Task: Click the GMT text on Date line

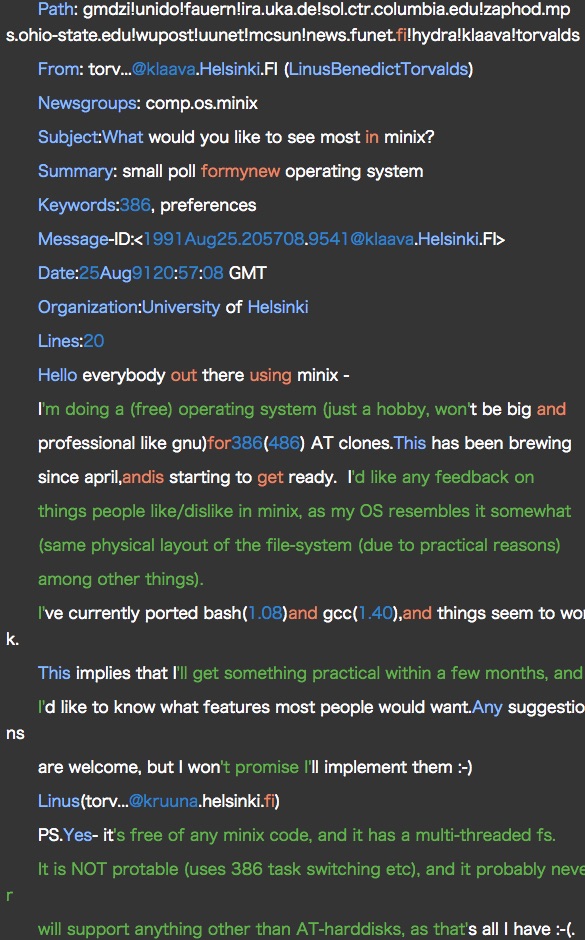Action: coord(248,273)
